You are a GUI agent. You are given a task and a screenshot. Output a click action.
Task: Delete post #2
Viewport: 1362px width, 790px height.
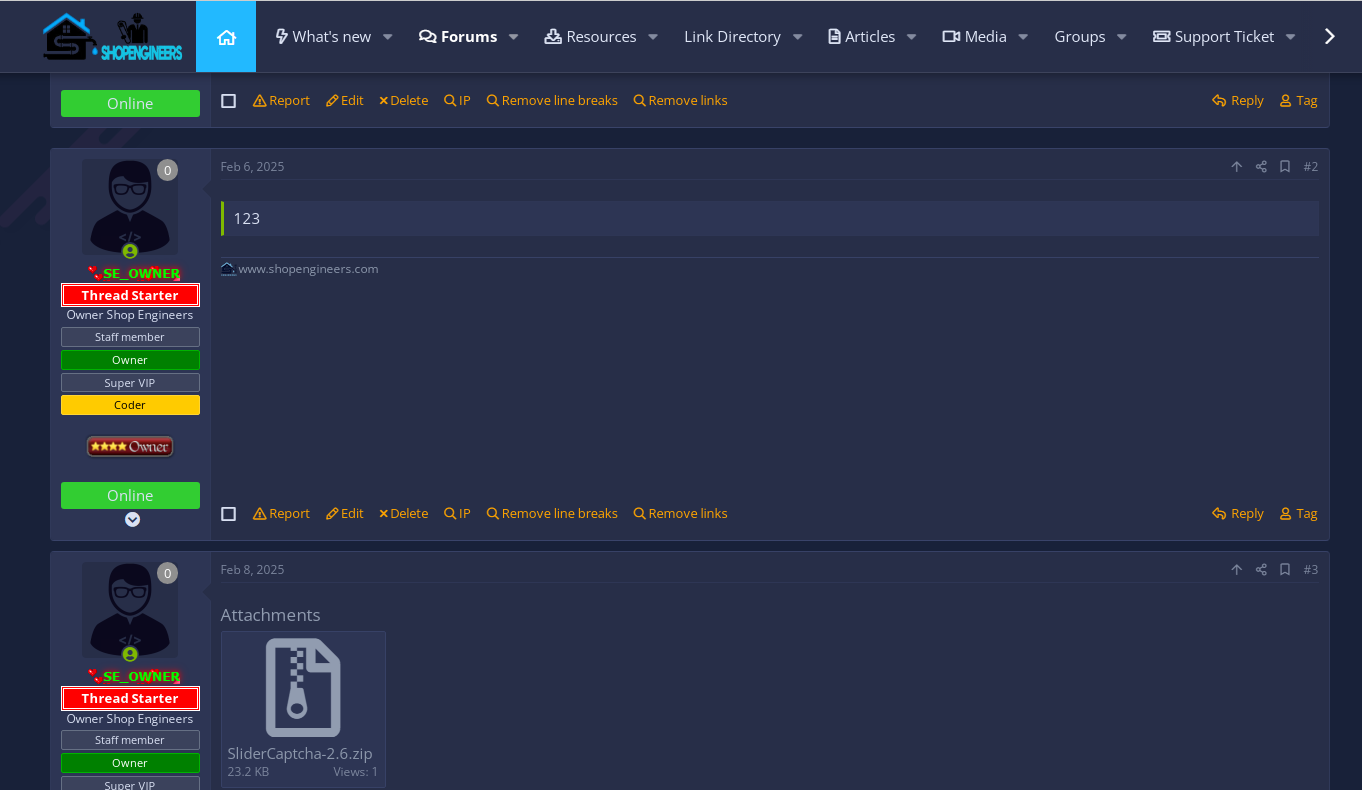(x=403, y=514)
